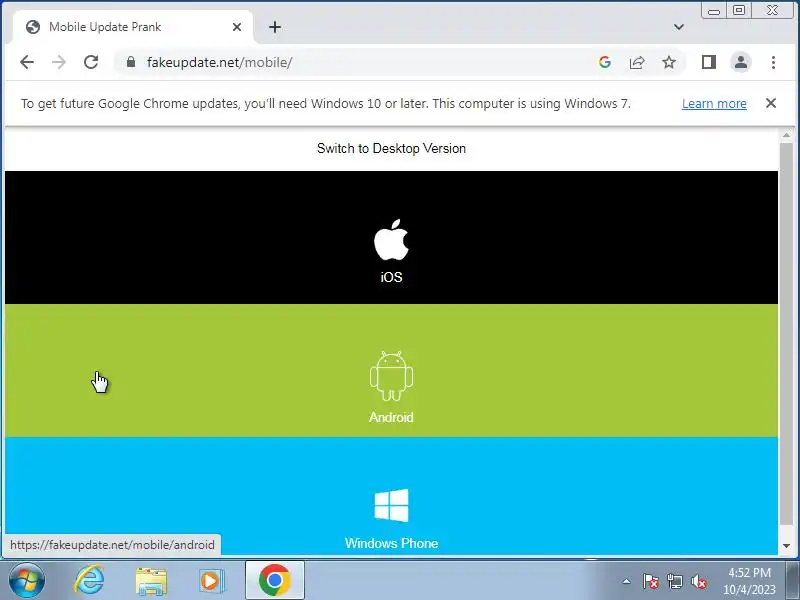
Task: Click the forward navigation arrow
Action: click(x=59, y=62)
